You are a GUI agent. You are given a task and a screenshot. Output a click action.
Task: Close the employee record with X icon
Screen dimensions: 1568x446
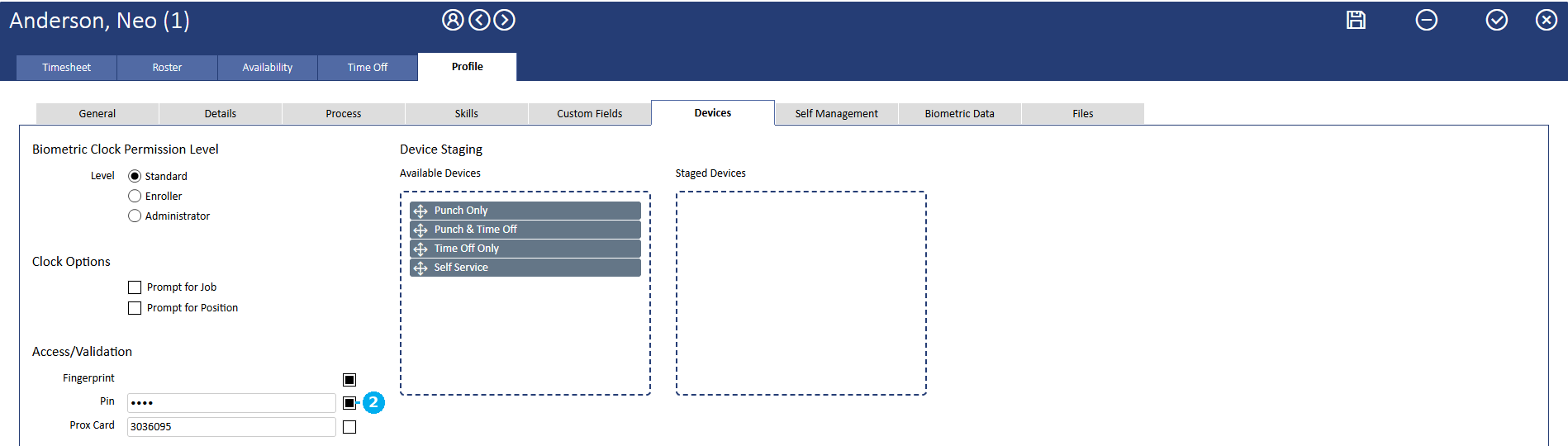click(x=1546, y=20)
